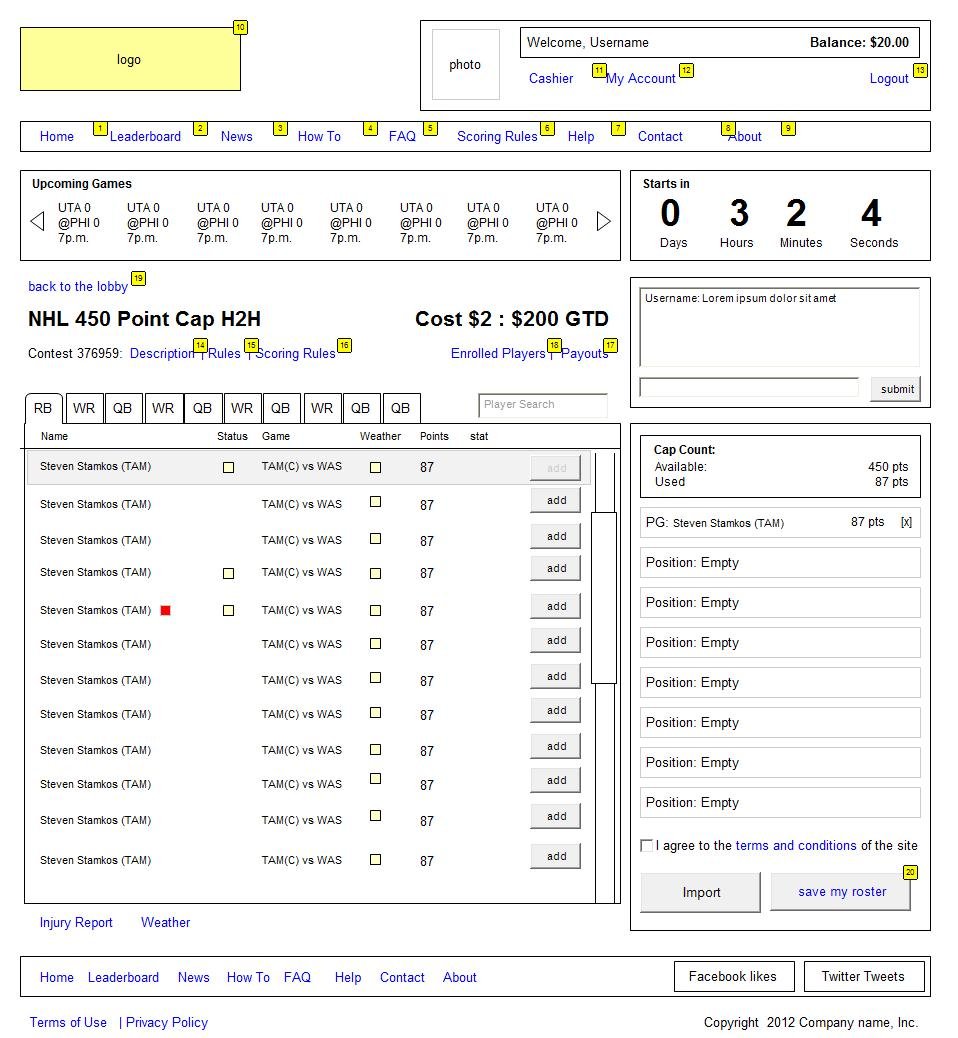958x1038 pixels.
Task: Open Privacy Policy in the footer
Action: coord(167,1022)
